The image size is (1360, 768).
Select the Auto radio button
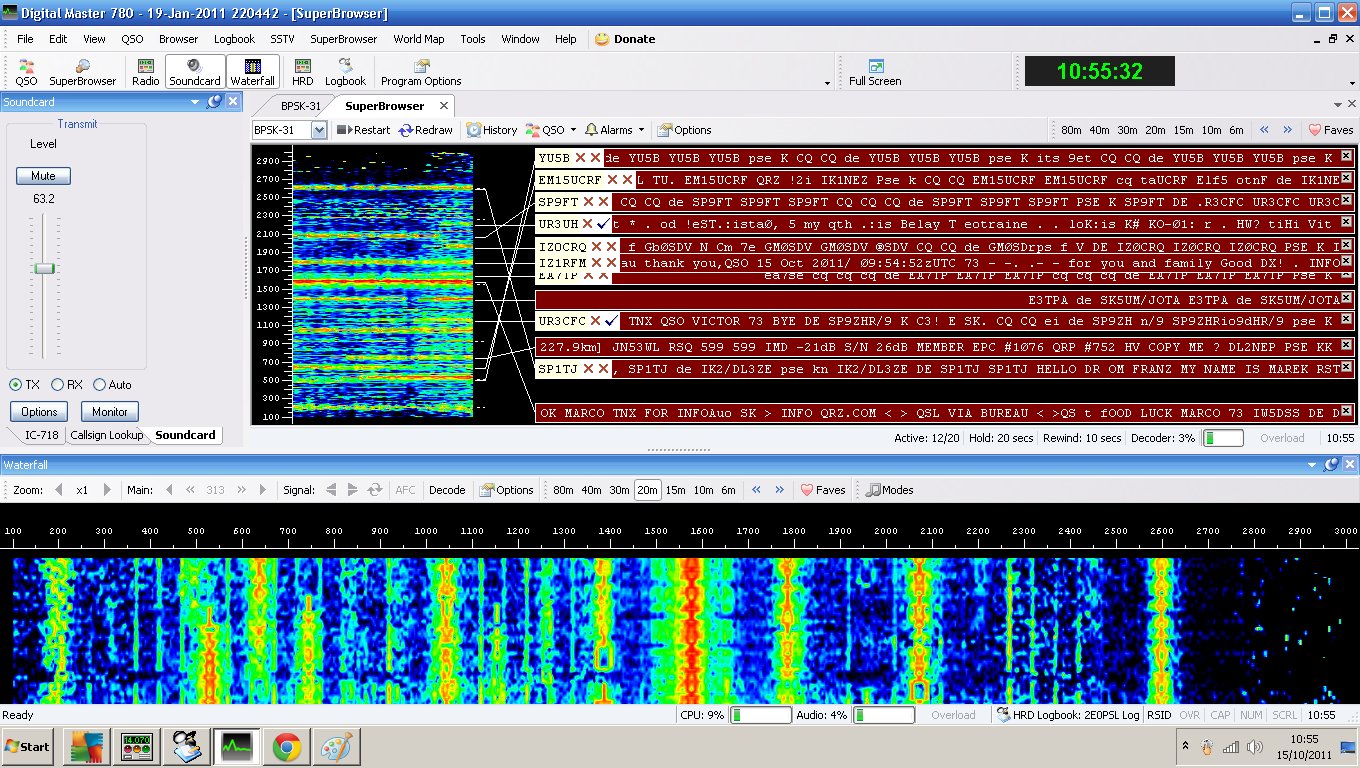(99, 385)
